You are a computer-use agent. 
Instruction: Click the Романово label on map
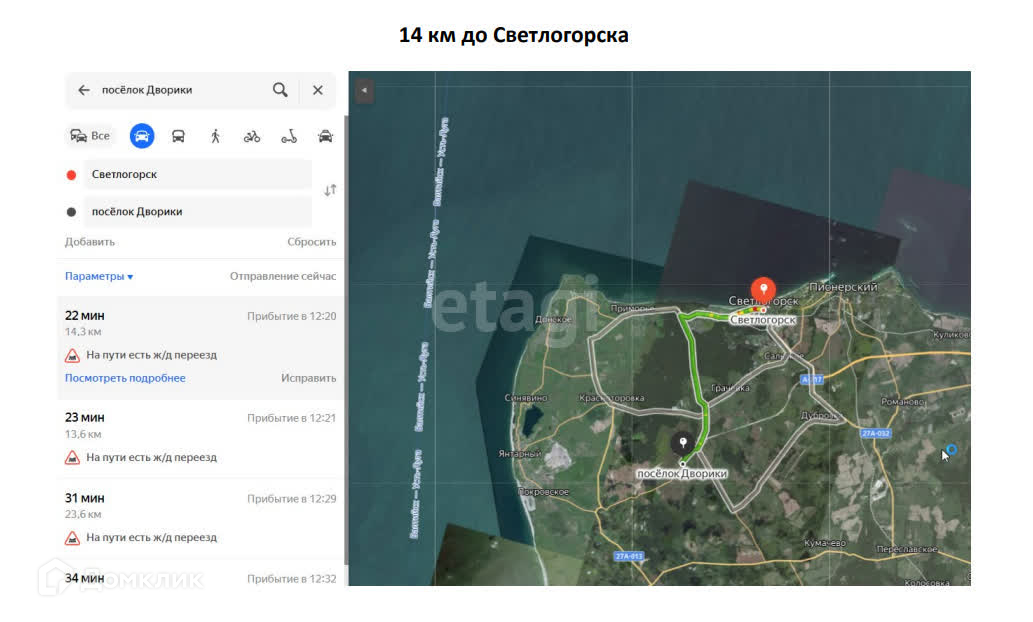[x=903, y=401]
